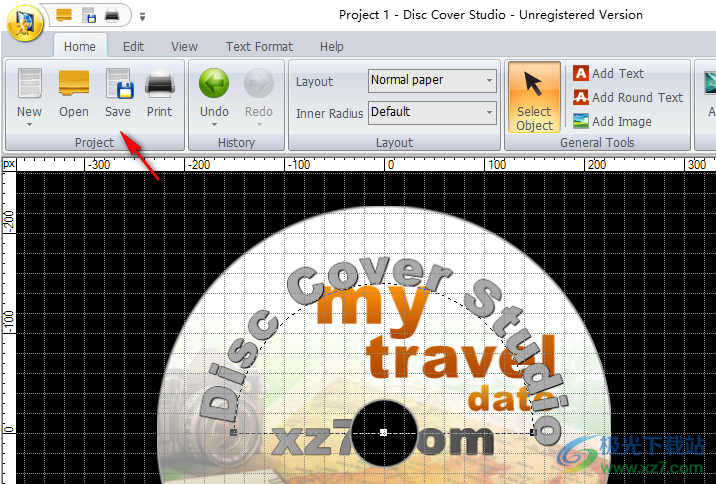Image resolution: width=716 pixels, height=484 pixels.
Task: Click quick access Open folder icon
Action: click(x=64, y=15)
